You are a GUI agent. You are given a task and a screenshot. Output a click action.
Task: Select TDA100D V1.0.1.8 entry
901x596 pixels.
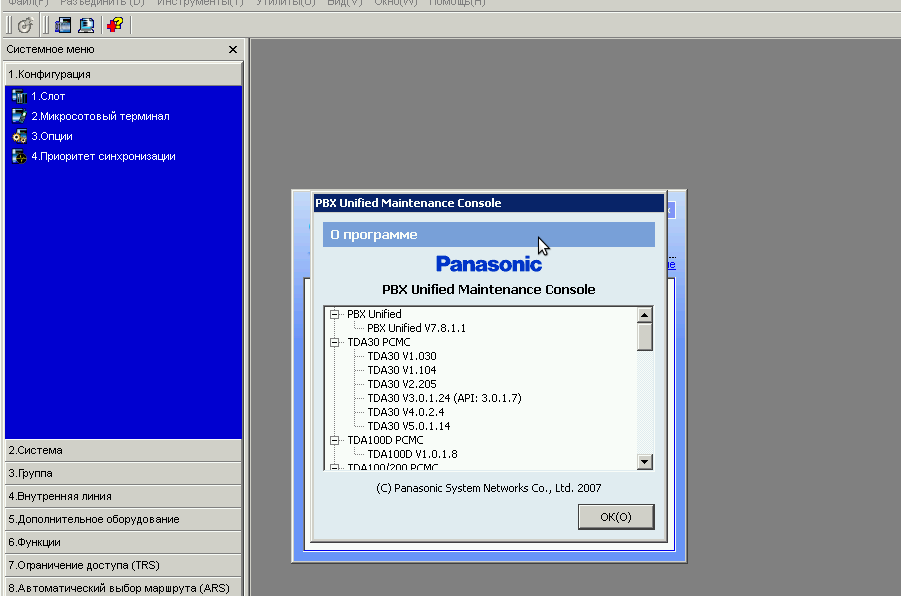coord(413,454)
